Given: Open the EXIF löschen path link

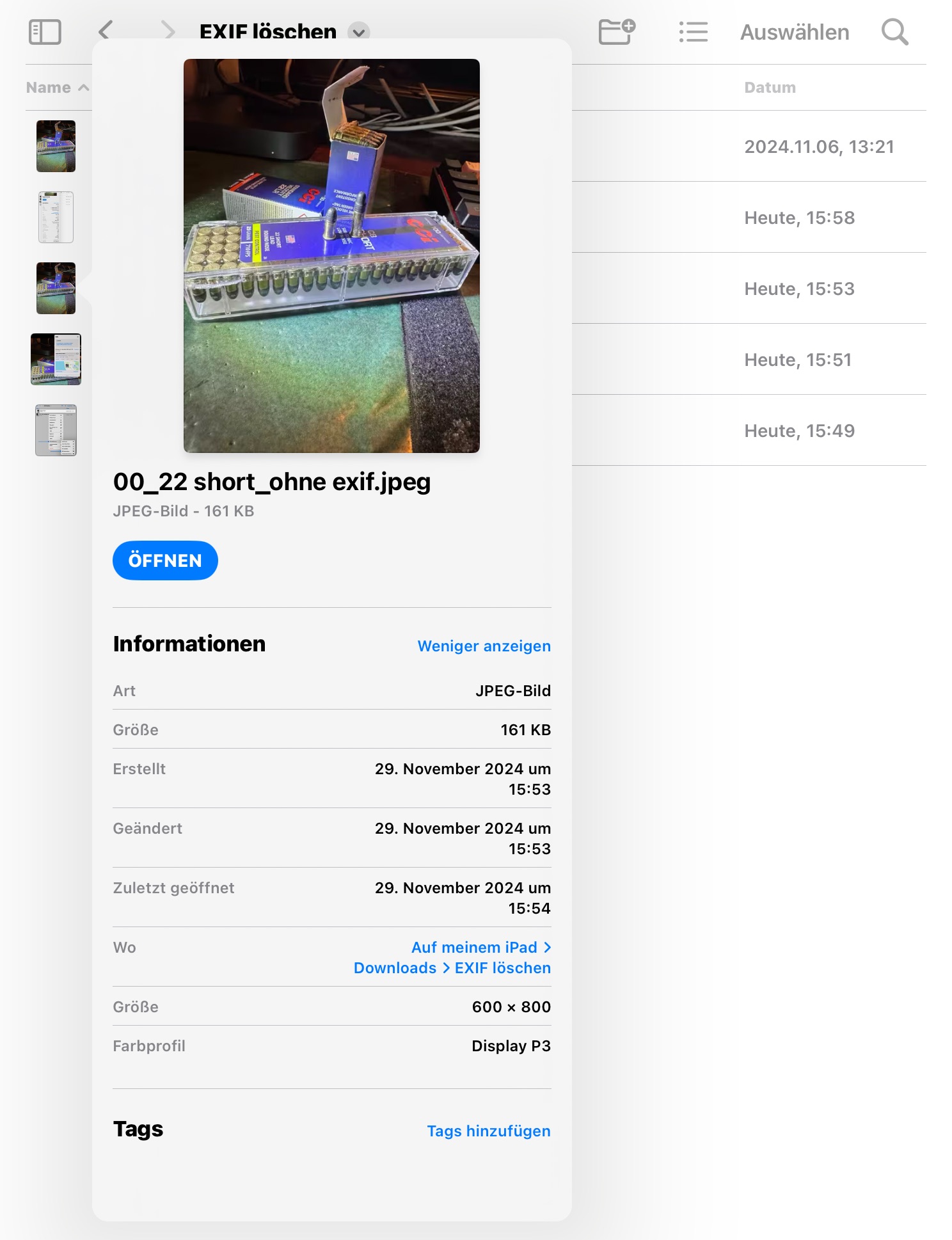Looking at the screenshot, I should [502, 968].
